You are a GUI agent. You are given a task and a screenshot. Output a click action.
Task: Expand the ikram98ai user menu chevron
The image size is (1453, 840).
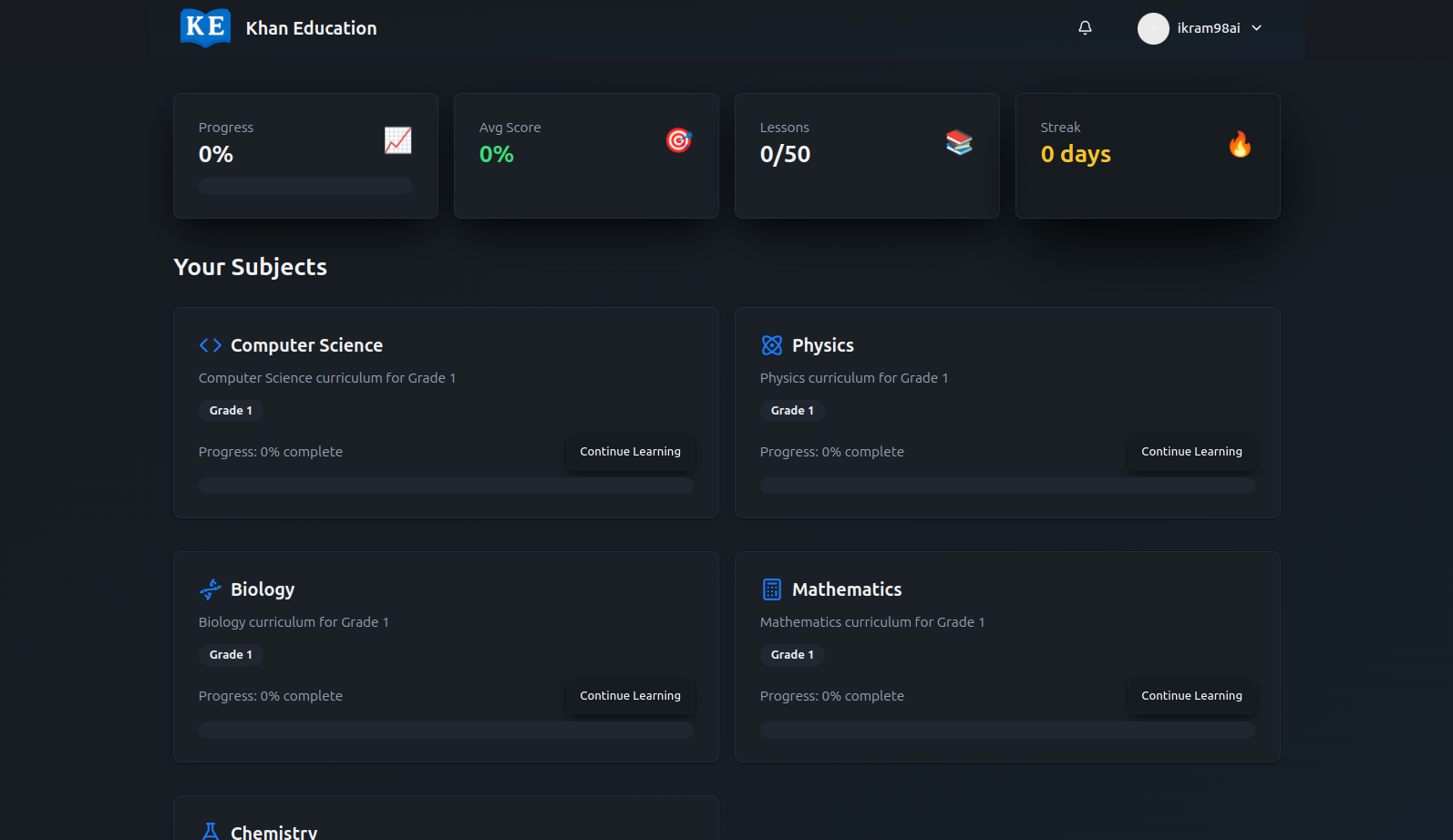[x=1257, y=28]
